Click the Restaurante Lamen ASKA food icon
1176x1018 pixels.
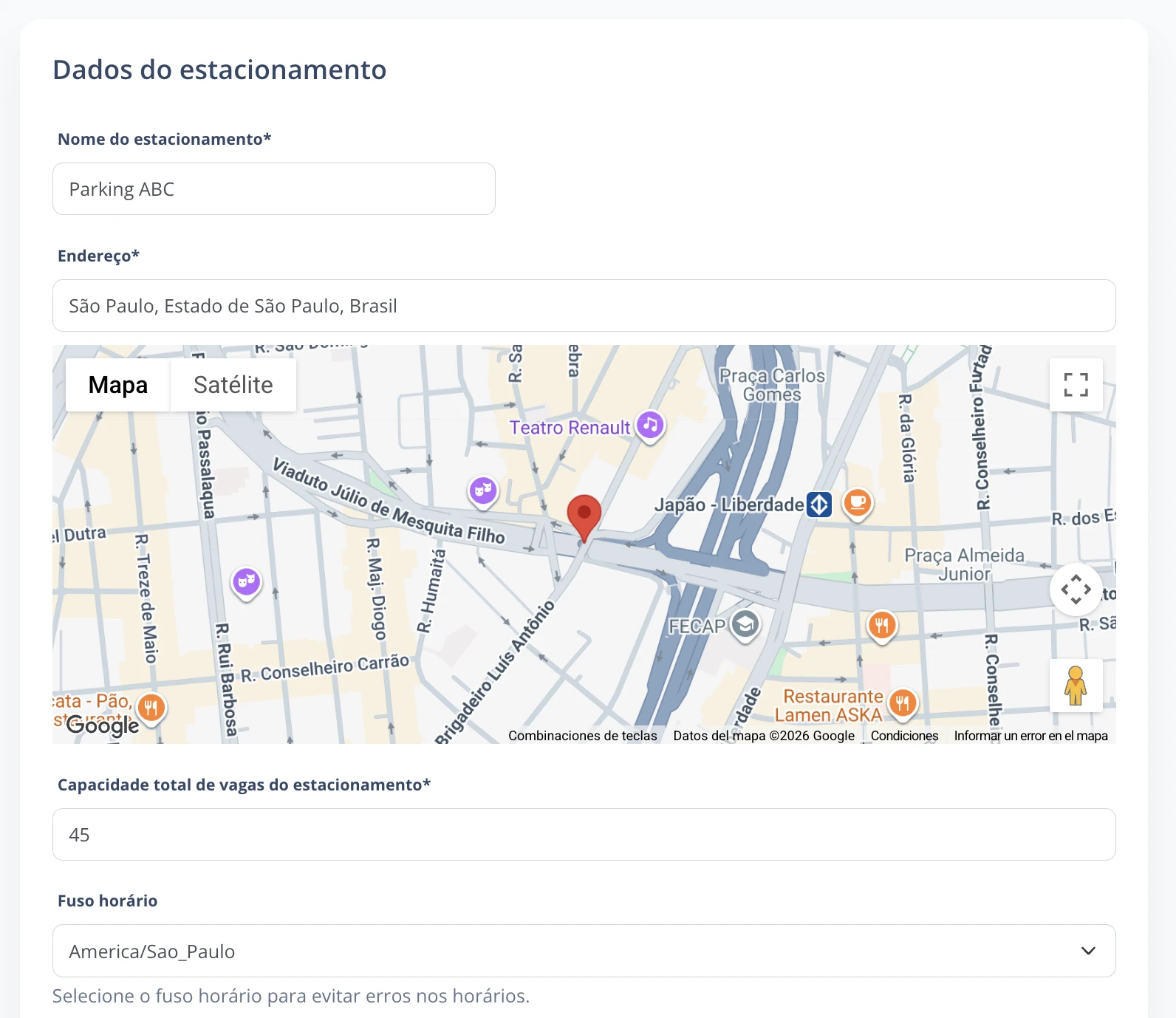click(903, 703)
